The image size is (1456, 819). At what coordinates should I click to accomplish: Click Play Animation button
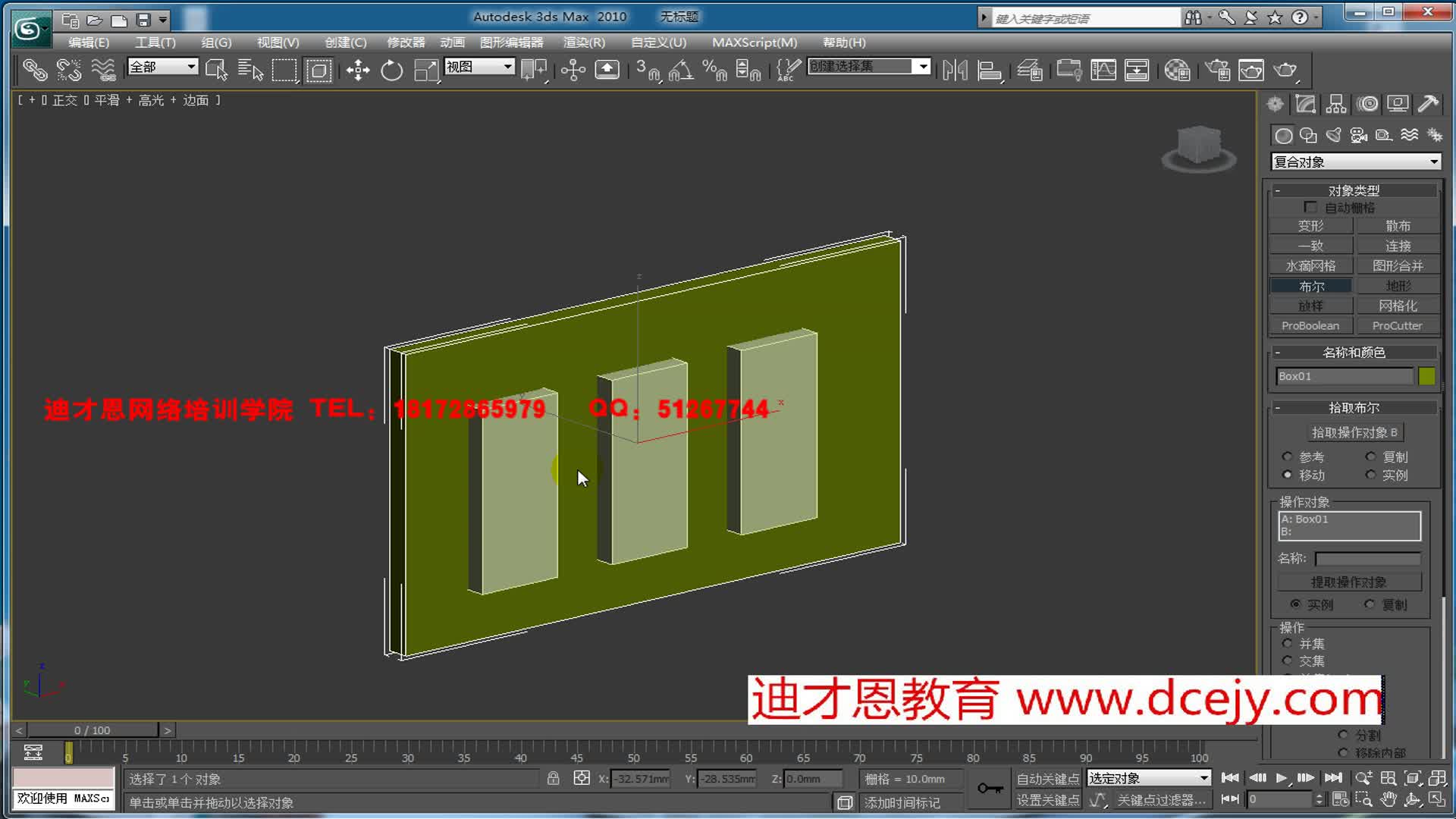(1282, 778)
